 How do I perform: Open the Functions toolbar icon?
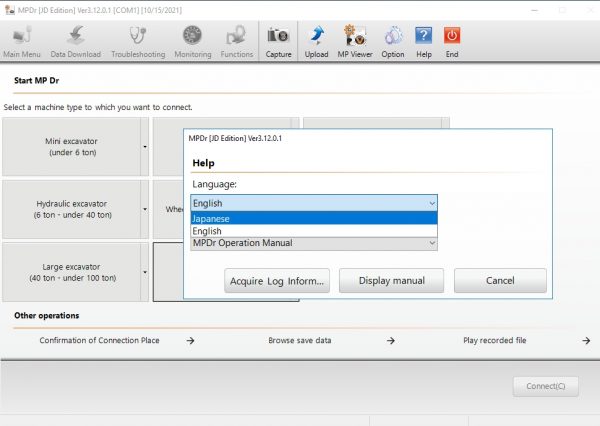tap(236, 41)
